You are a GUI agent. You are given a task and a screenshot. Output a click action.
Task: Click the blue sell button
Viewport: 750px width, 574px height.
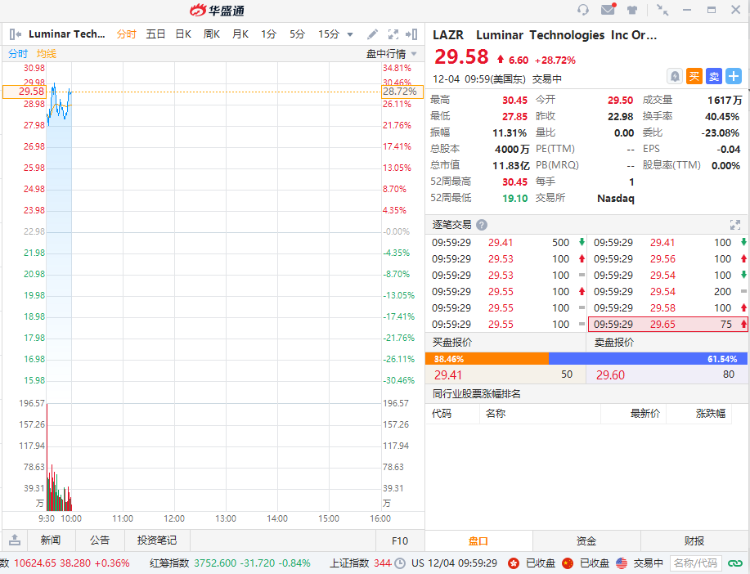(x=714, y=76)
